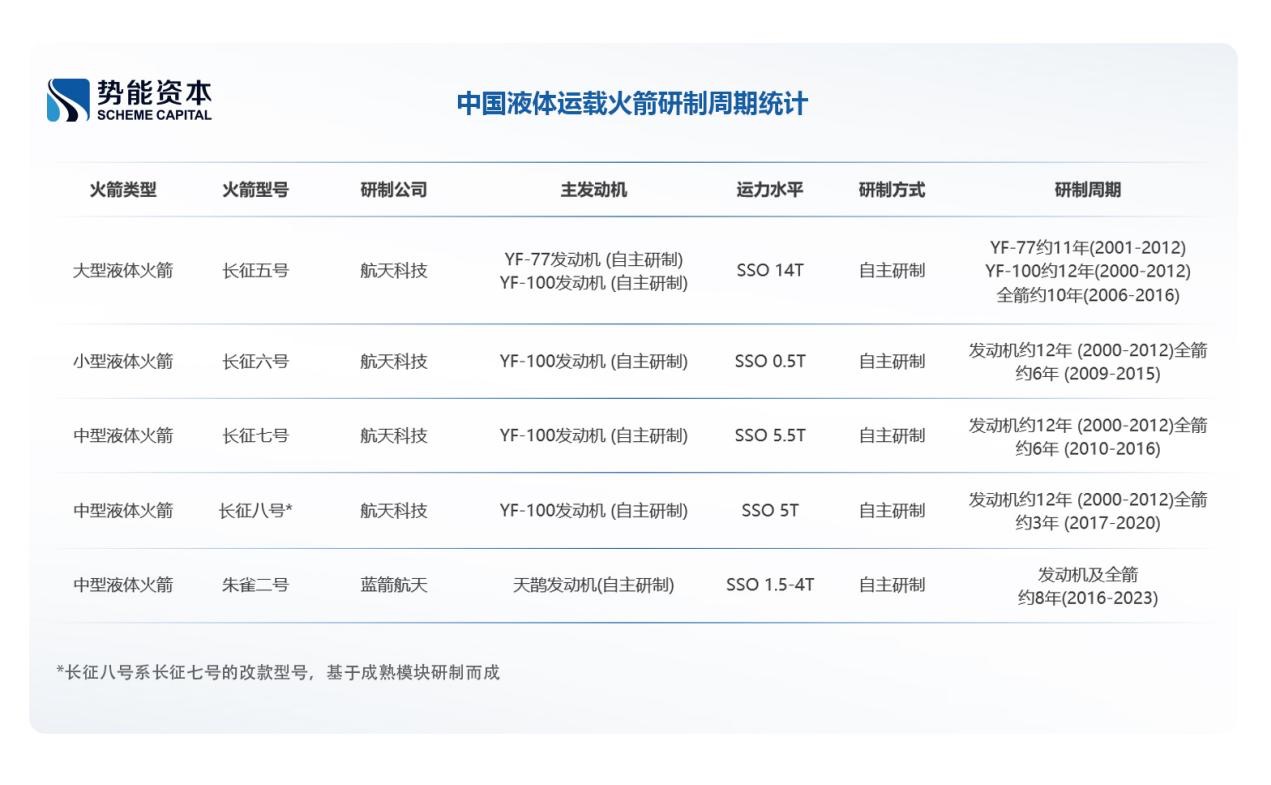The width and height of the screenshot is (1271, 785).
Task: Click YF-100发动机 line in the 长征五号 row
Action: point(594,283)
